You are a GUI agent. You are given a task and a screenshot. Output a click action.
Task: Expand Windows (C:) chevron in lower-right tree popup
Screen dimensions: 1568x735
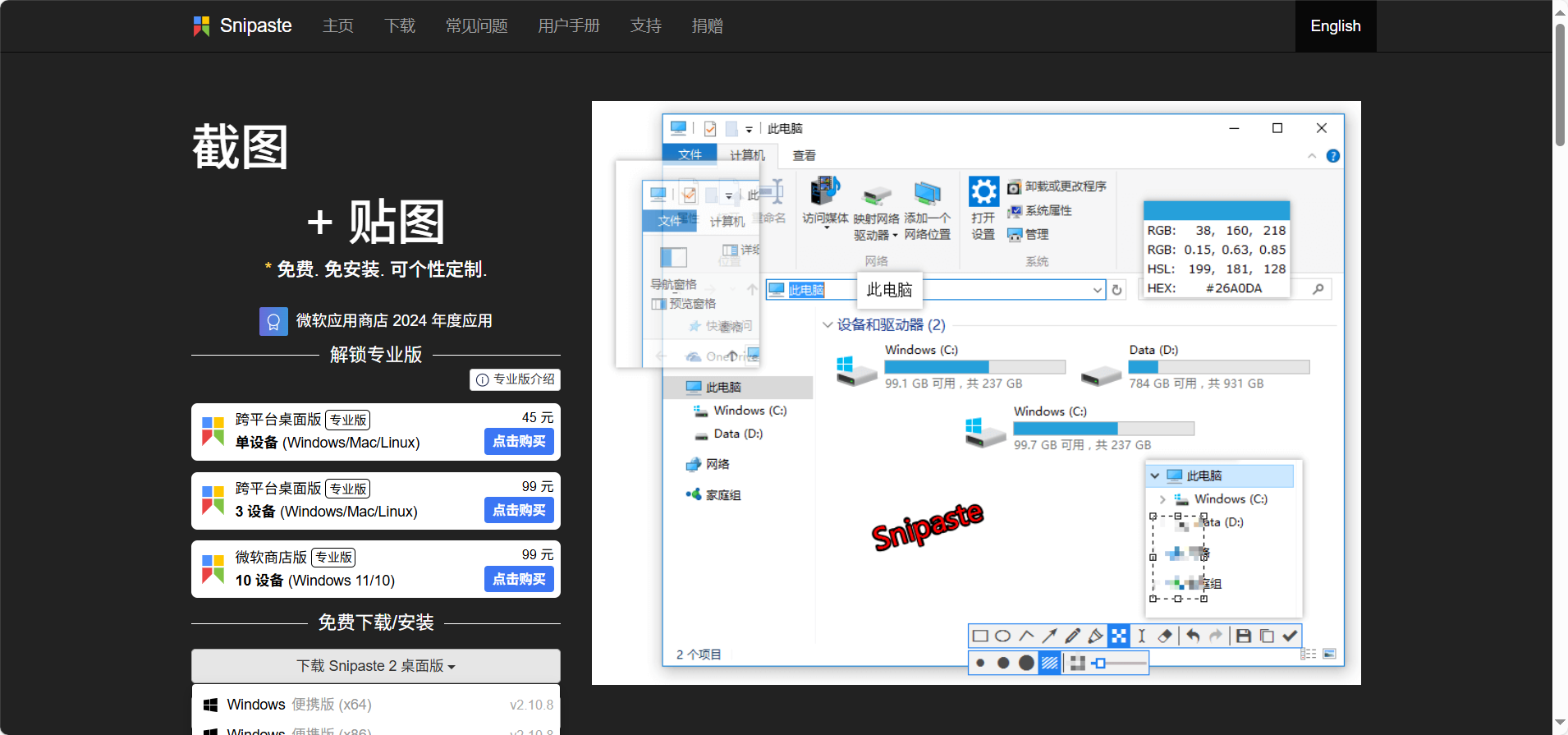pyautogui.click(x=1162, y=499)
